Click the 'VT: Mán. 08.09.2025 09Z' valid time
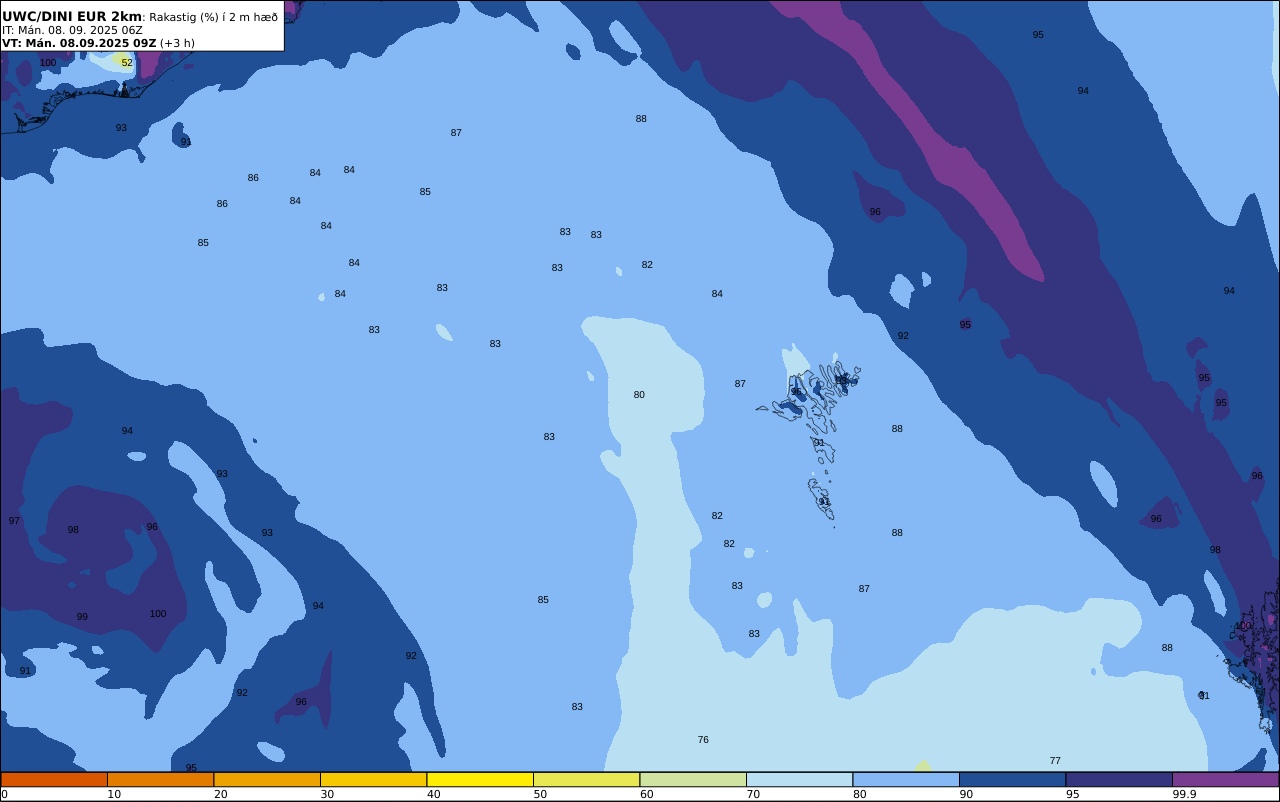1280x802 pixels. tap(79, 43)
